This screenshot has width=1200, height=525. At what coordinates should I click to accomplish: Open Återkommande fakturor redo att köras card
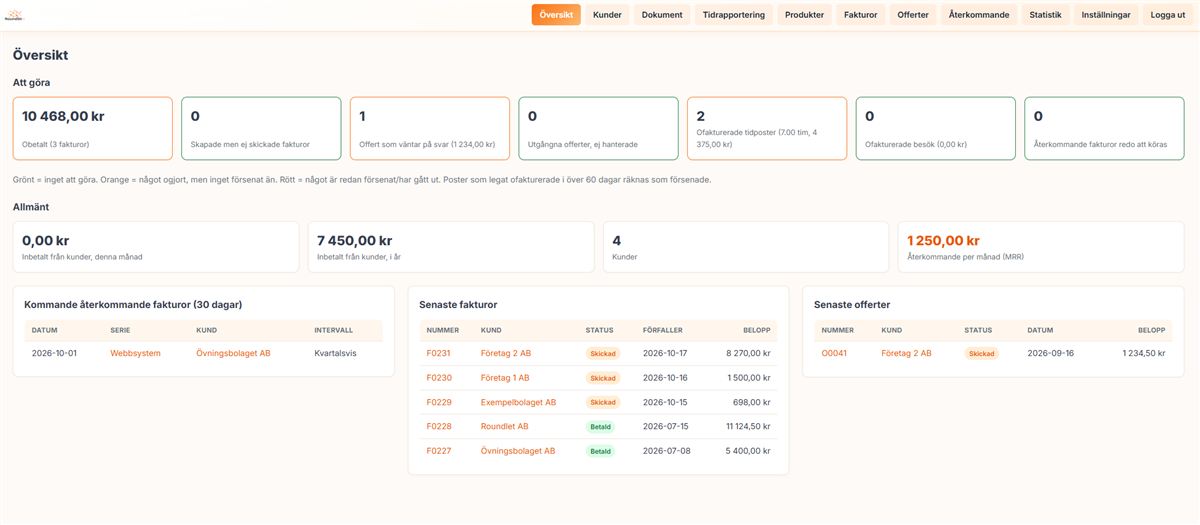(1105, 129)
